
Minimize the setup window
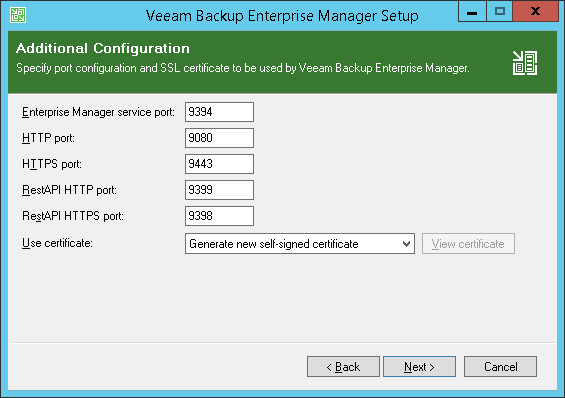pyautogui.click(x=472, y=12)
